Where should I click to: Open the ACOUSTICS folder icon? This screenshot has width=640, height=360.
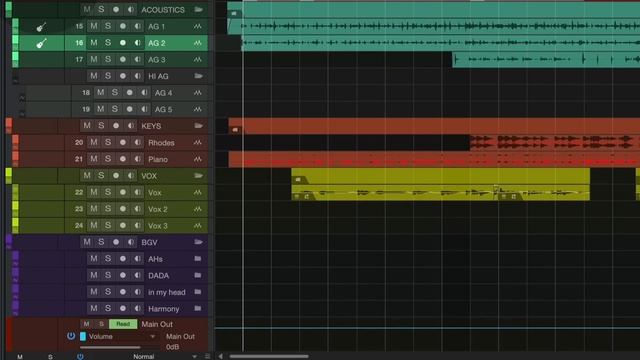(198, 9)
